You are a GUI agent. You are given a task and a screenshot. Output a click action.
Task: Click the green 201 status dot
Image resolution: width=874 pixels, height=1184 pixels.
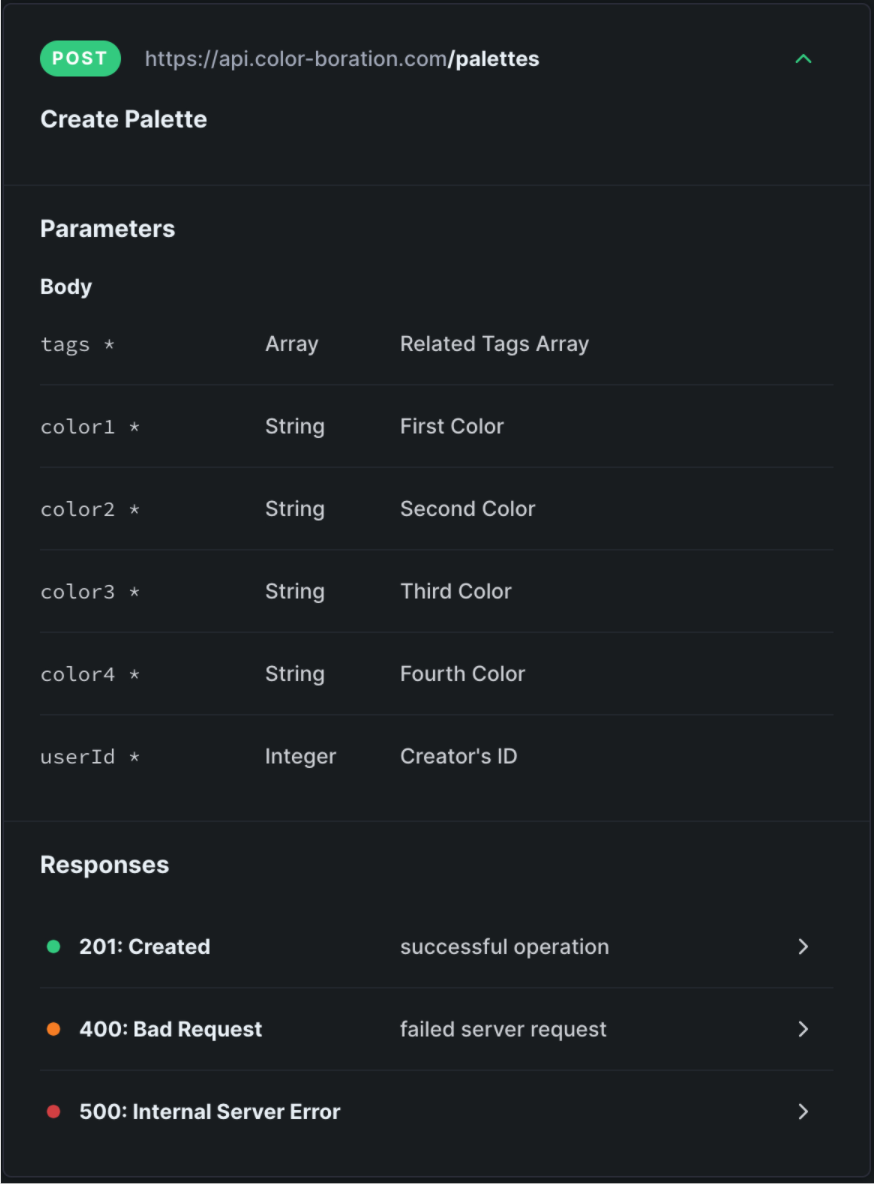[54, 947]
